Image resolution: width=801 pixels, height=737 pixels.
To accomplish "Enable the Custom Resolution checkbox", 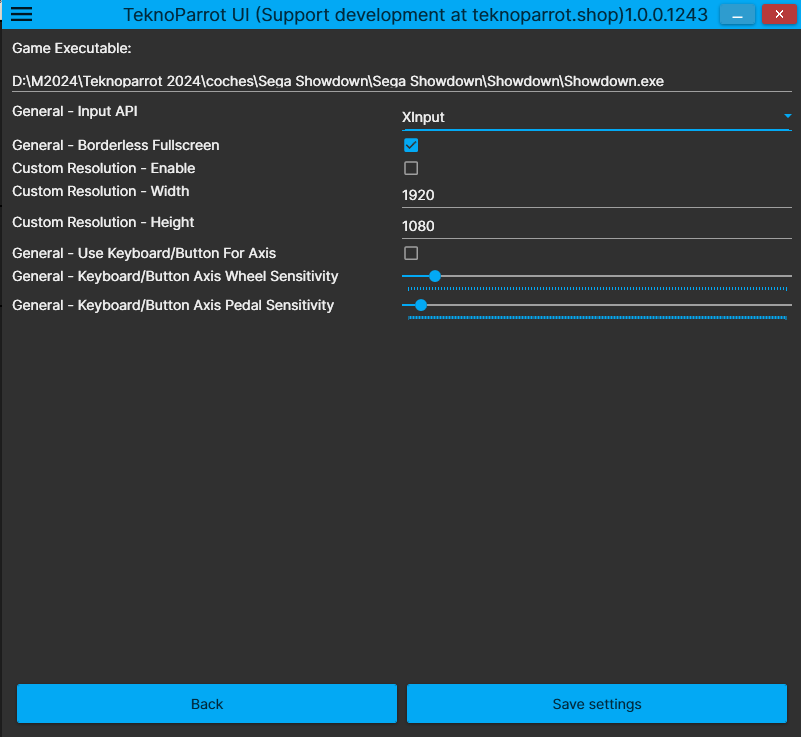I will [411, 168].
